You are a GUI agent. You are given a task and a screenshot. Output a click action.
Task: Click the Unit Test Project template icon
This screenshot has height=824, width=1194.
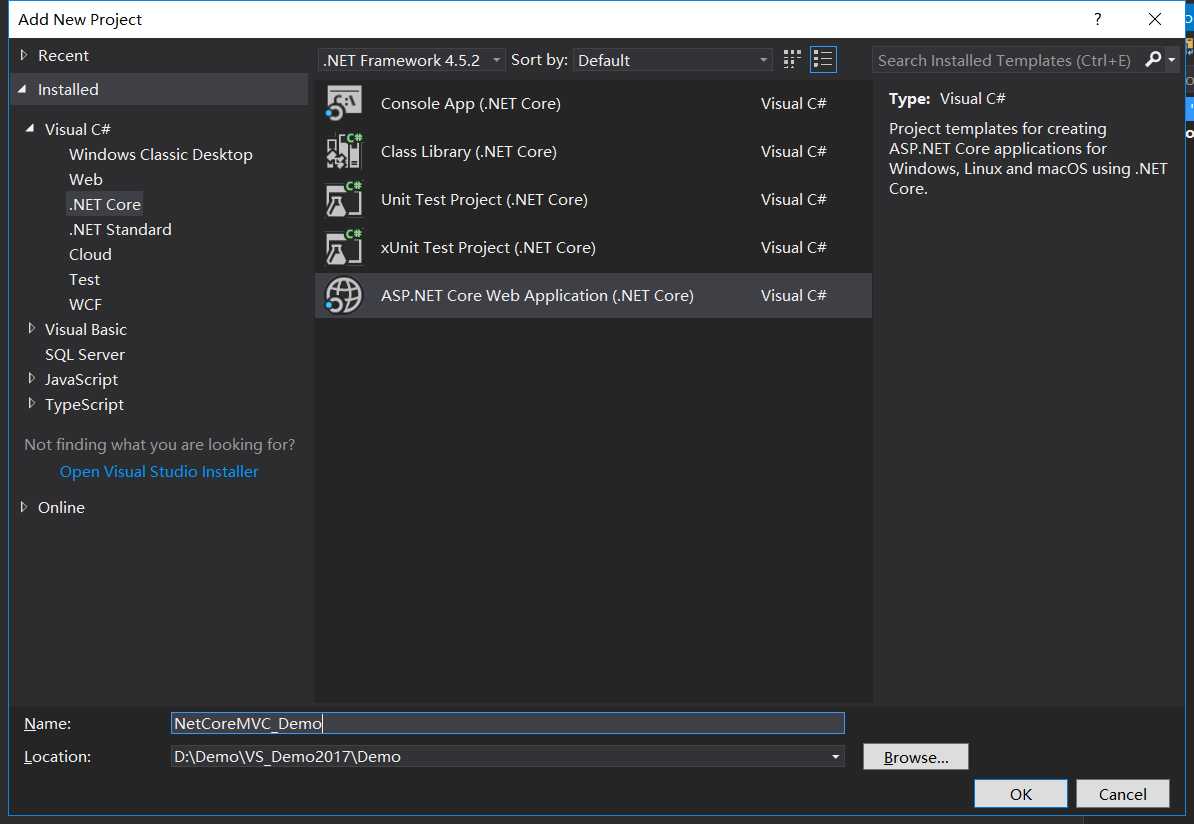coord(343,199)
